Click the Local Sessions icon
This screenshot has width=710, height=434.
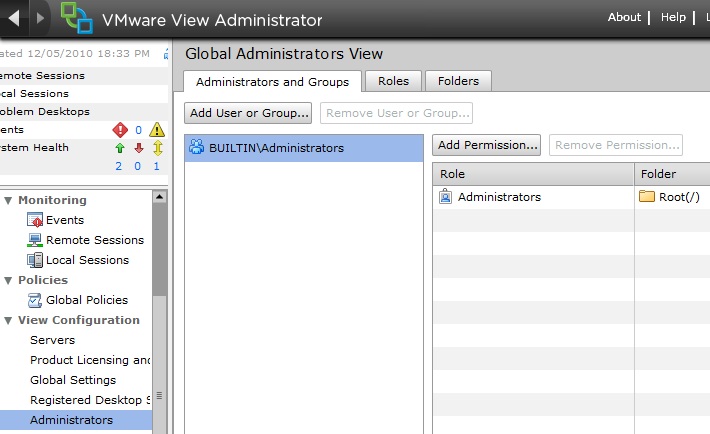point(36,260)
